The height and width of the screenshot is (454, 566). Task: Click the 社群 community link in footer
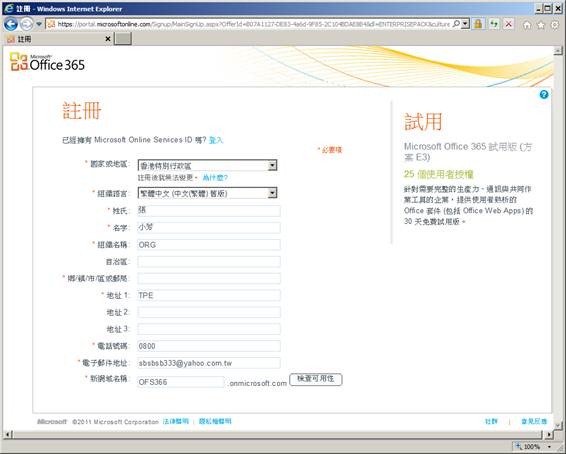tap(491, 421)
